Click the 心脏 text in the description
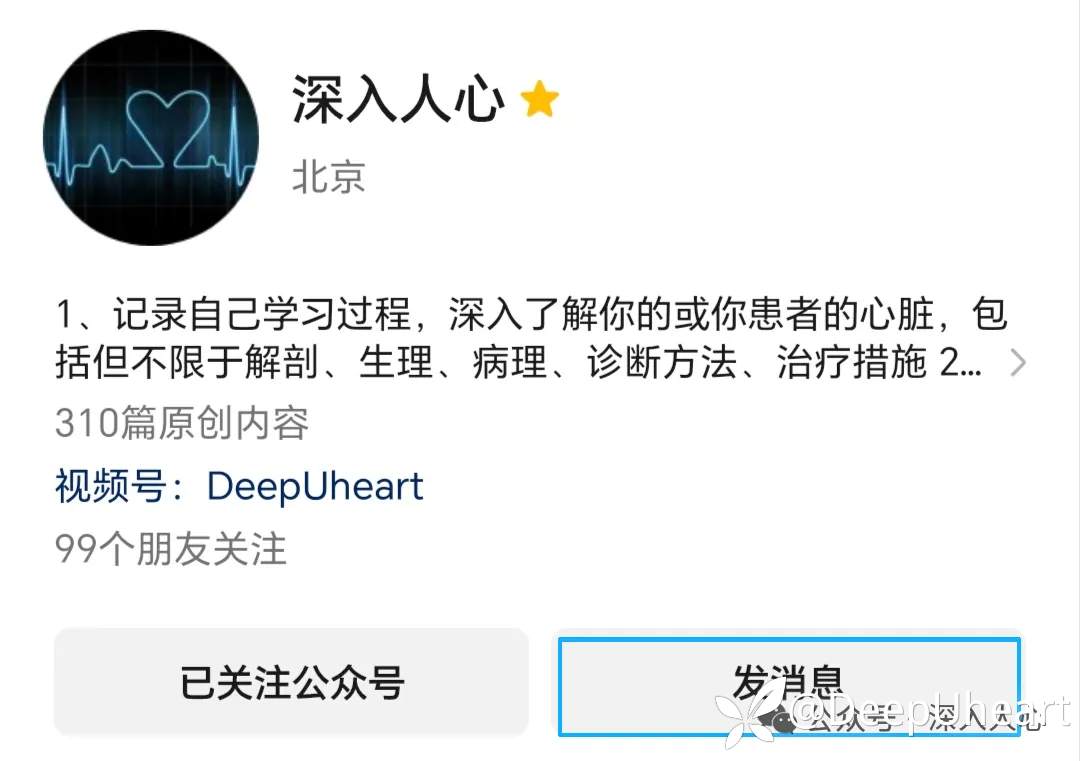 click(897, 313)
